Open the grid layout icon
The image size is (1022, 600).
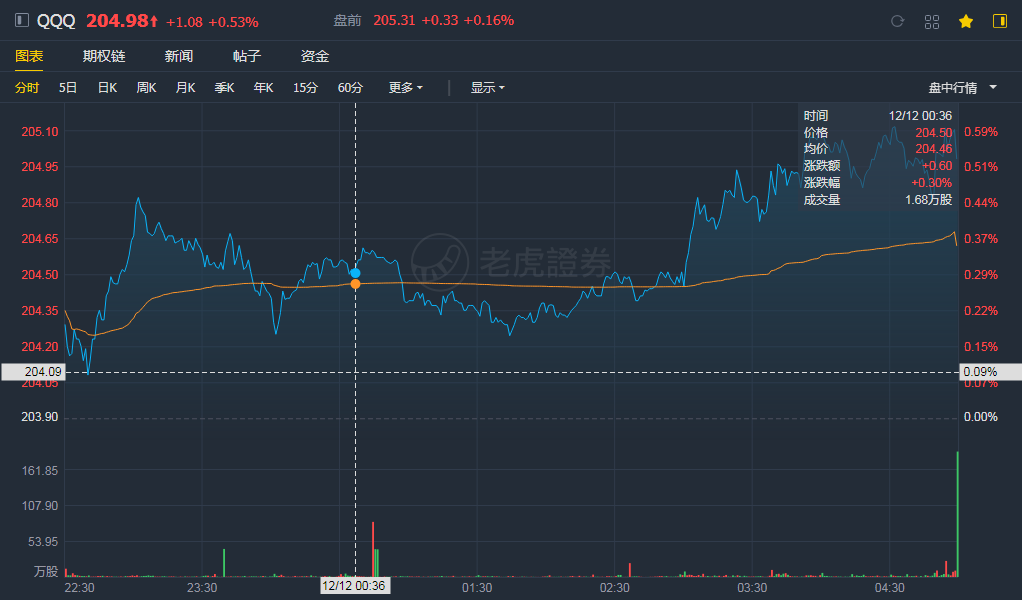click(x=932, y=21)
